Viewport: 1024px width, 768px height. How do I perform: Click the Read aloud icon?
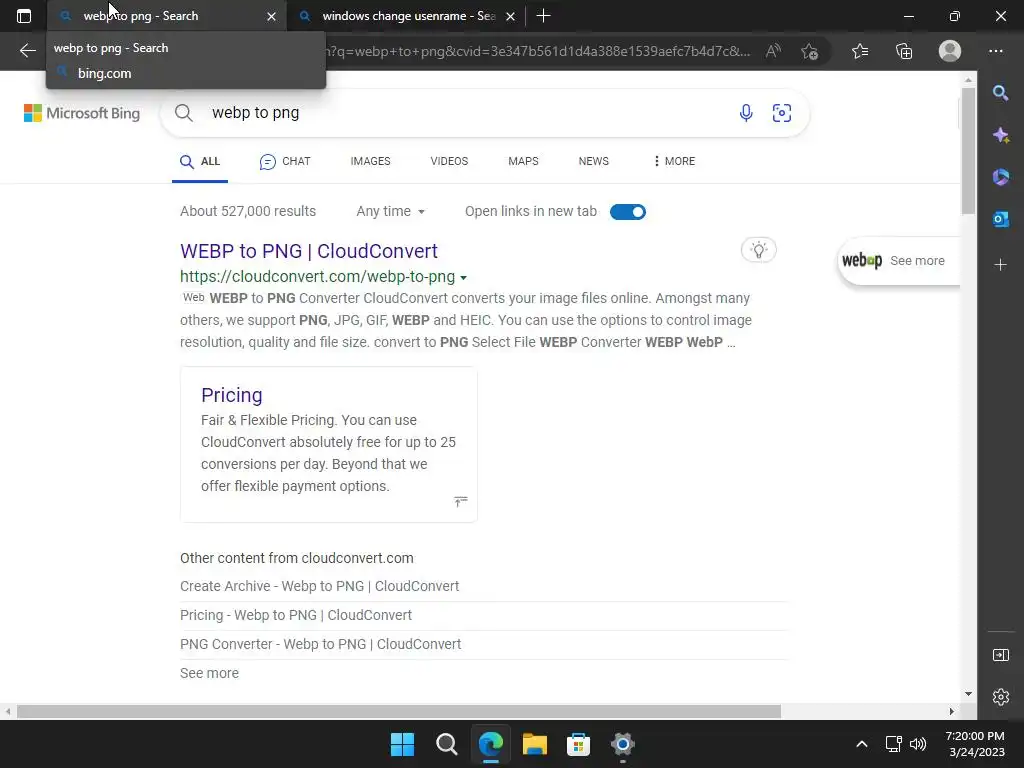point(773,51)
